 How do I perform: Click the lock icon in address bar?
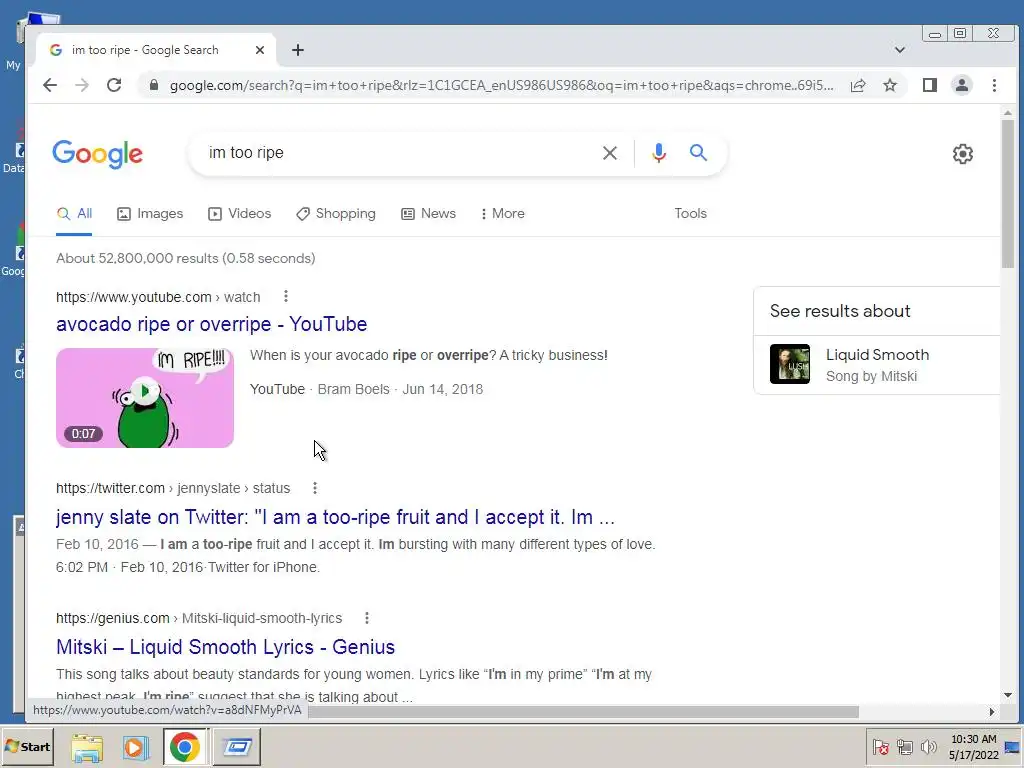pos(154,85)
